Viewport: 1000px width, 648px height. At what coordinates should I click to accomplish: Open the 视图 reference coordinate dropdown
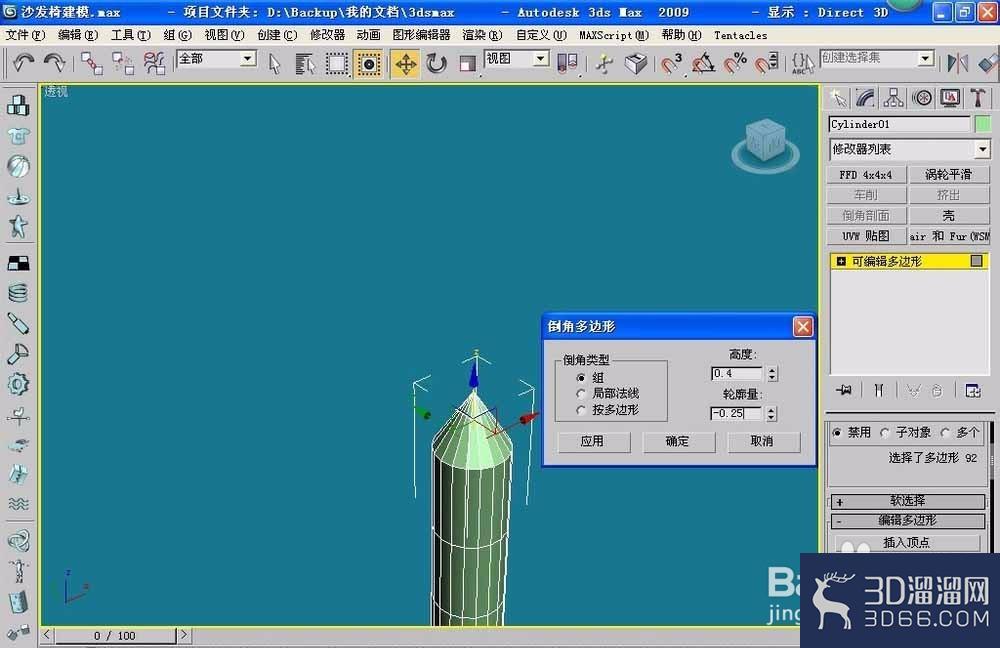click(540, 59)
